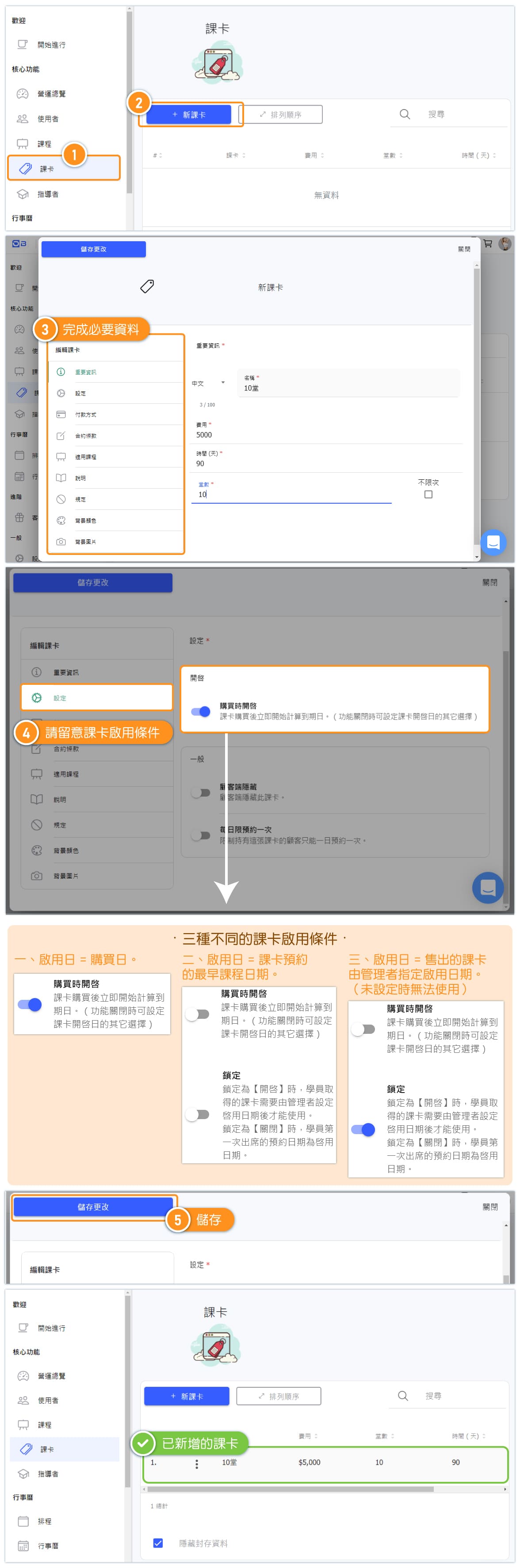
Task: Click the 排程 calendar icon in sidebar
Action: pos(23,1521)
